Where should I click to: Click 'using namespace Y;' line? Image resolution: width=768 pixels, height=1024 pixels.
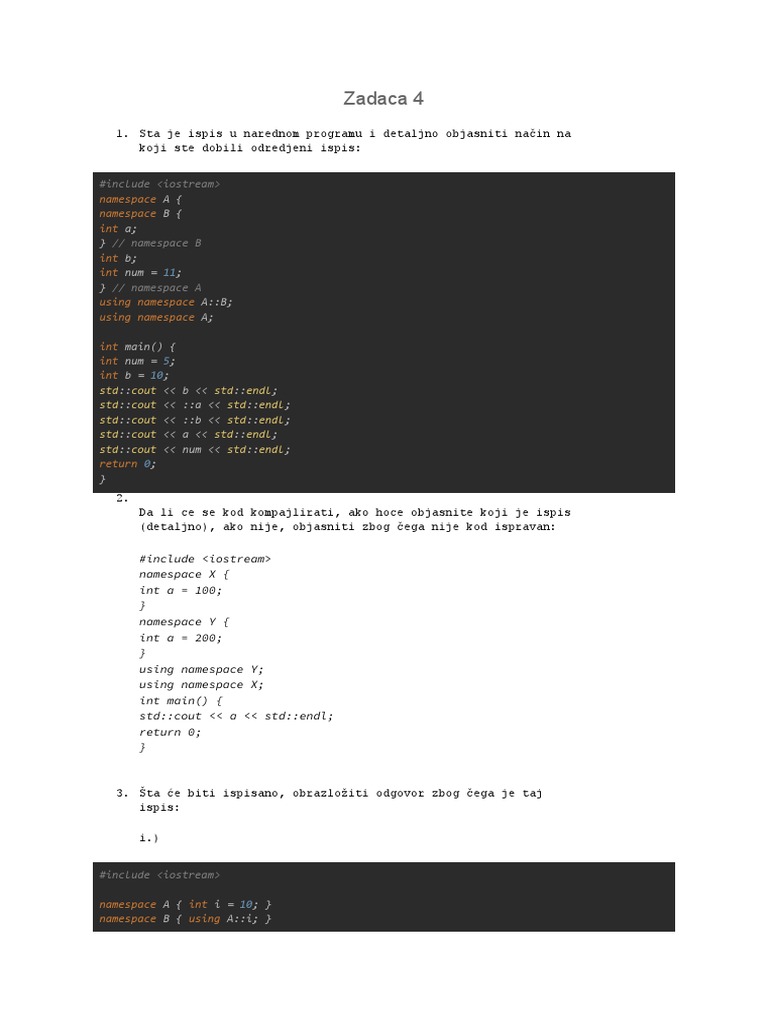click(x=201, y=669)
